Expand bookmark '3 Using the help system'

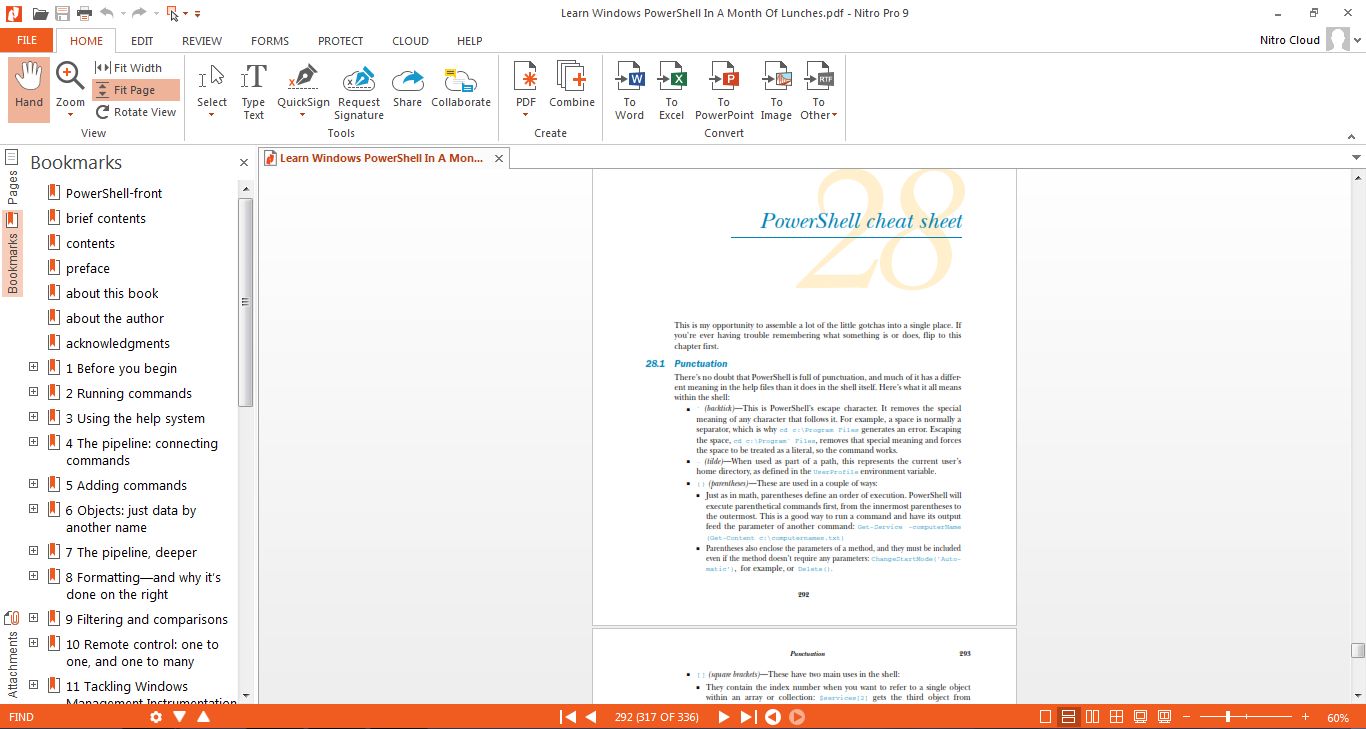[34, 417]
